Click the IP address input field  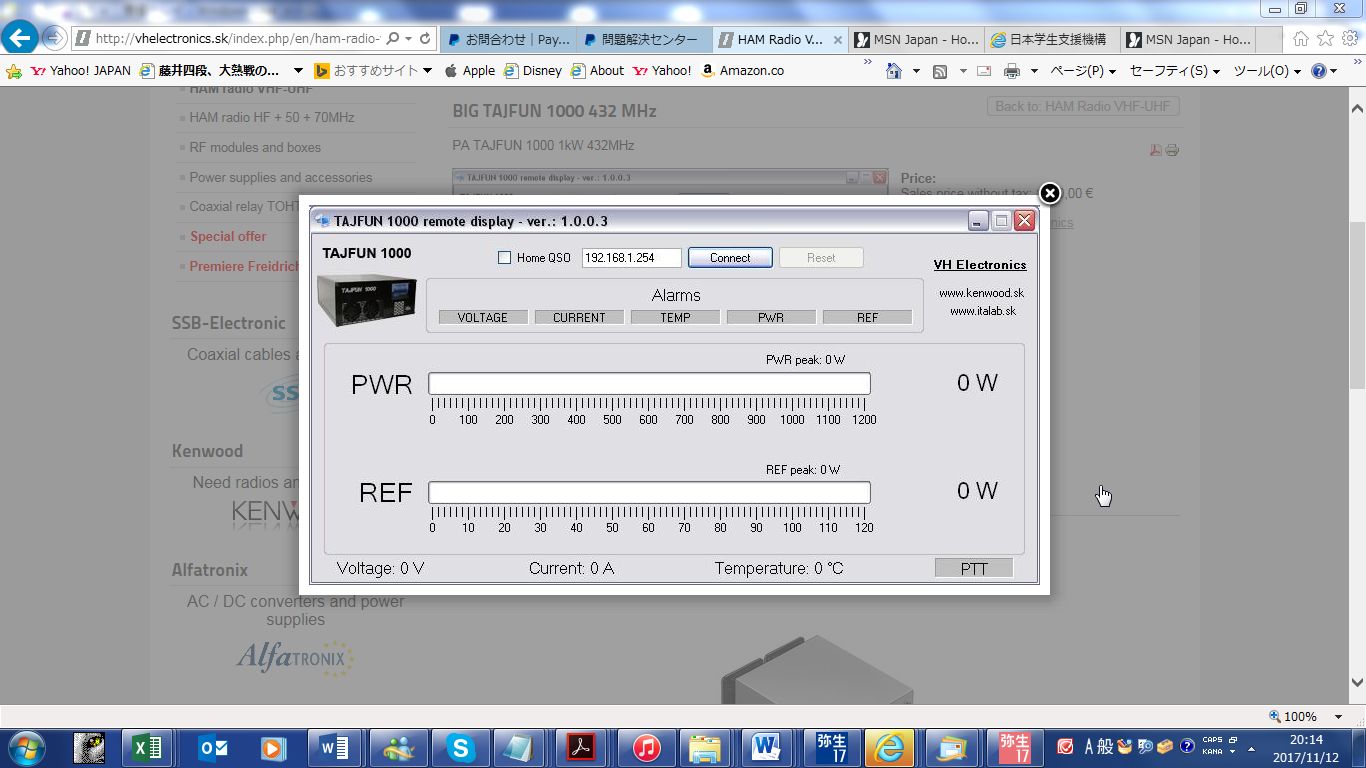coord(631,258)
